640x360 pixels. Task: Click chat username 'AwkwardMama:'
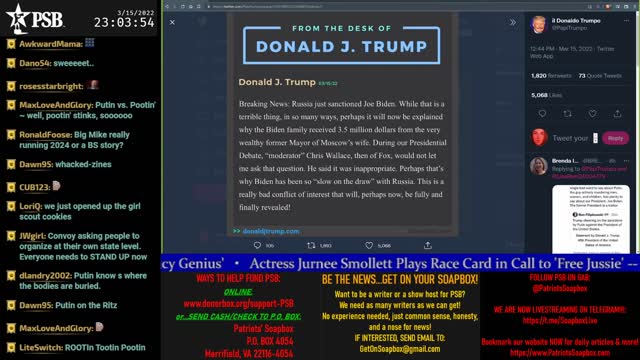(51, 44)
